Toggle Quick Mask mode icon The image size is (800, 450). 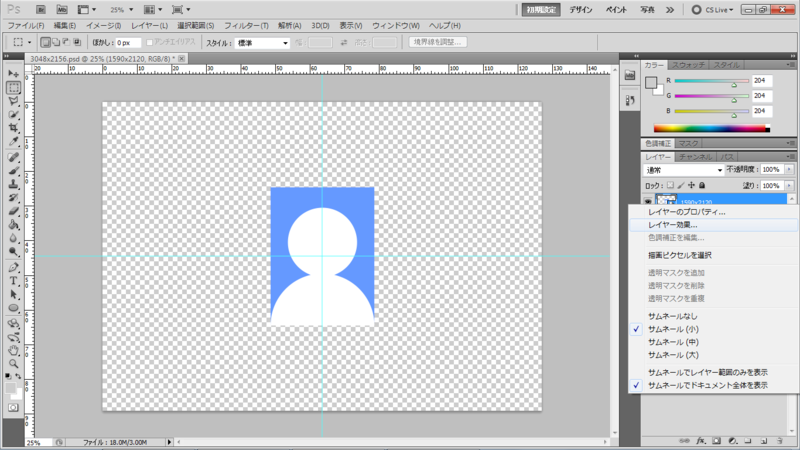(x=13, y=408)
